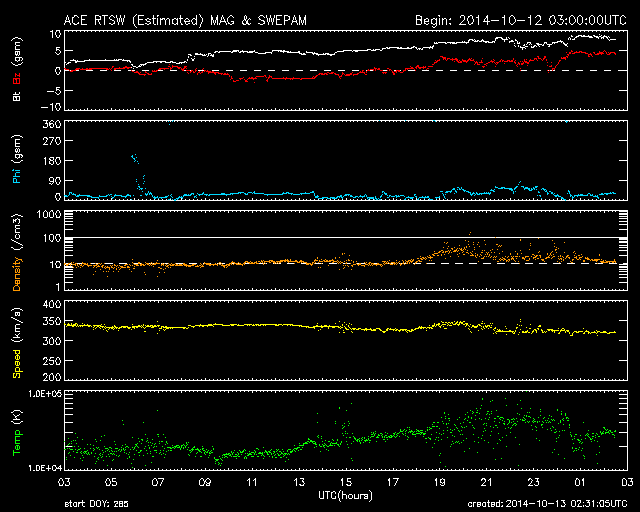Click the "1.0E+04" tick label on Temp axis
The image size is (640, 512).
(45, 468)
